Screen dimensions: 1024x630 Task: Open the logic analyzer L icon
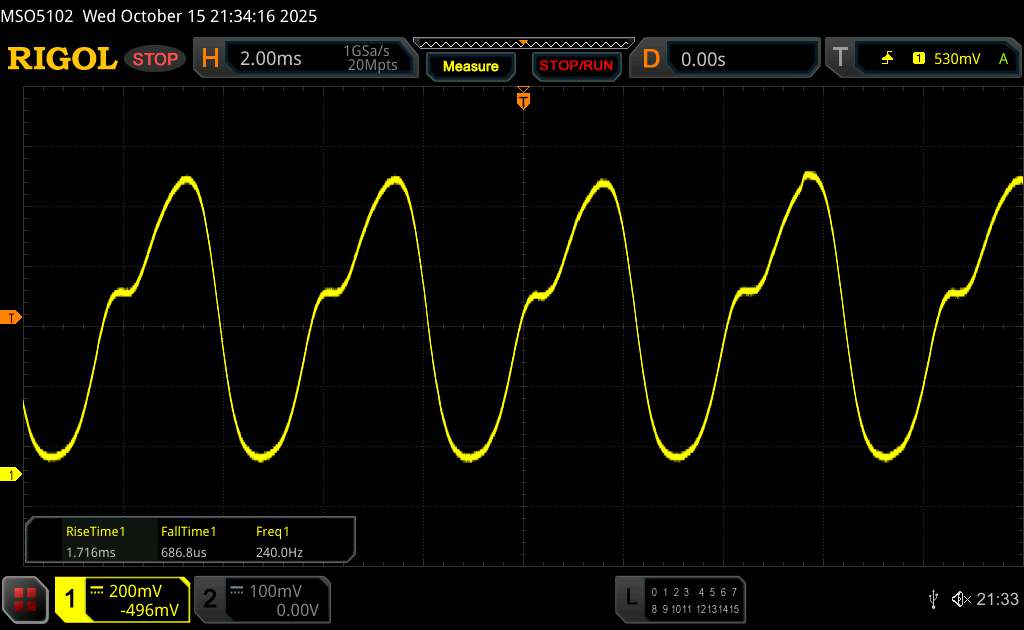pyautogui.click(x=630, y=598)
